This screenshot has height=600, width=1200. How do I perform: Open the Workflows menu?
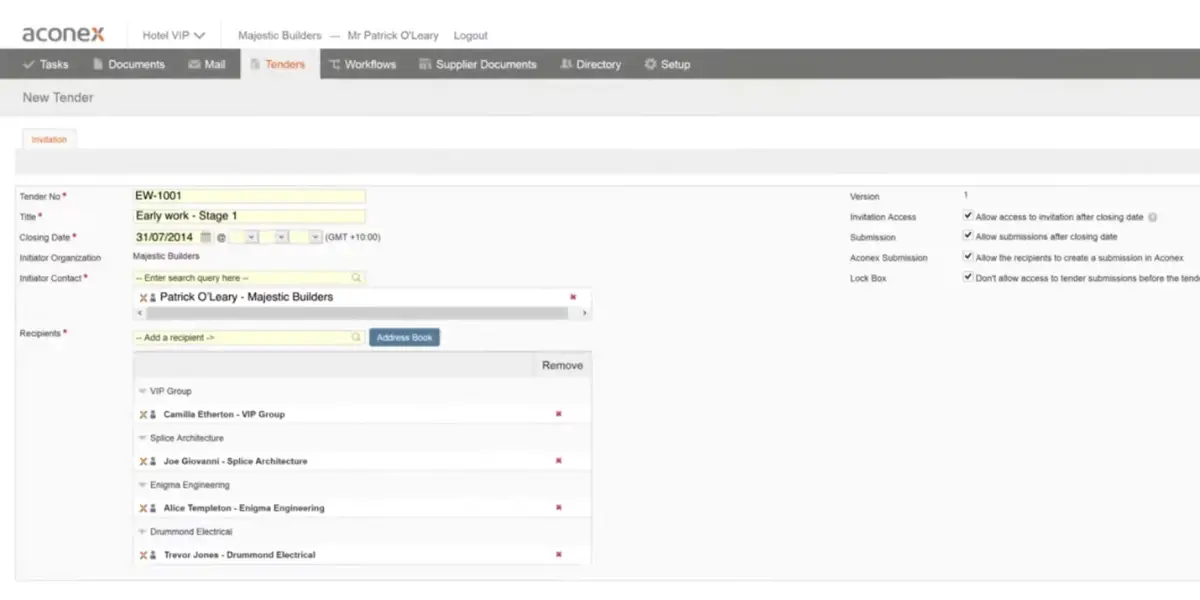coord(361,64)
